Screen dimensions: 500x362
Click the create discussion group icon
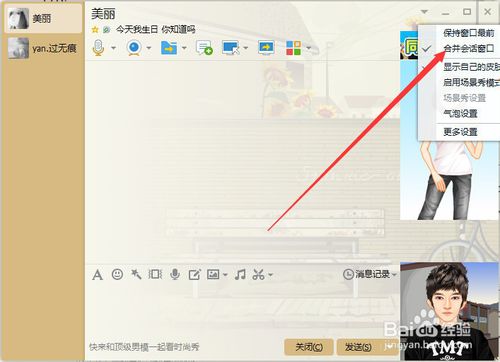coord(204,48)
